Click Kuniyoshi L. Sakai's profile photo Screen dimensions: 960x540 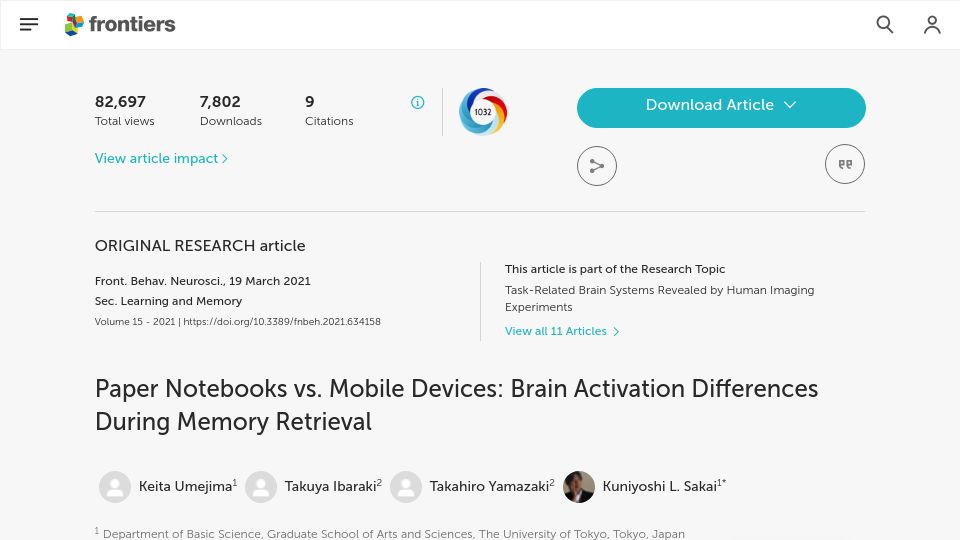579,487
